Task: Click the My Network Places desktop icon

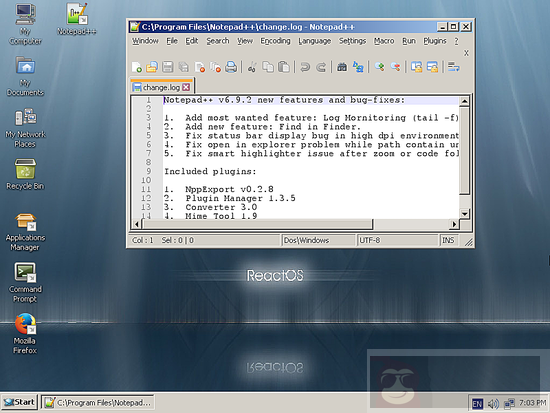Action: (x=25, y=128)
